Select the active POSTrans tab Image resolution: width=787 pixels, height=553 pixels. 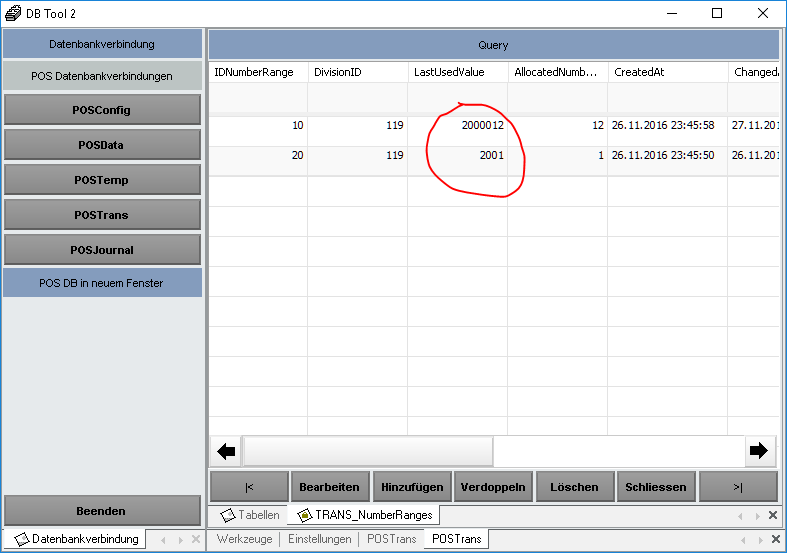pyautogui.click(x=456, y=539)
